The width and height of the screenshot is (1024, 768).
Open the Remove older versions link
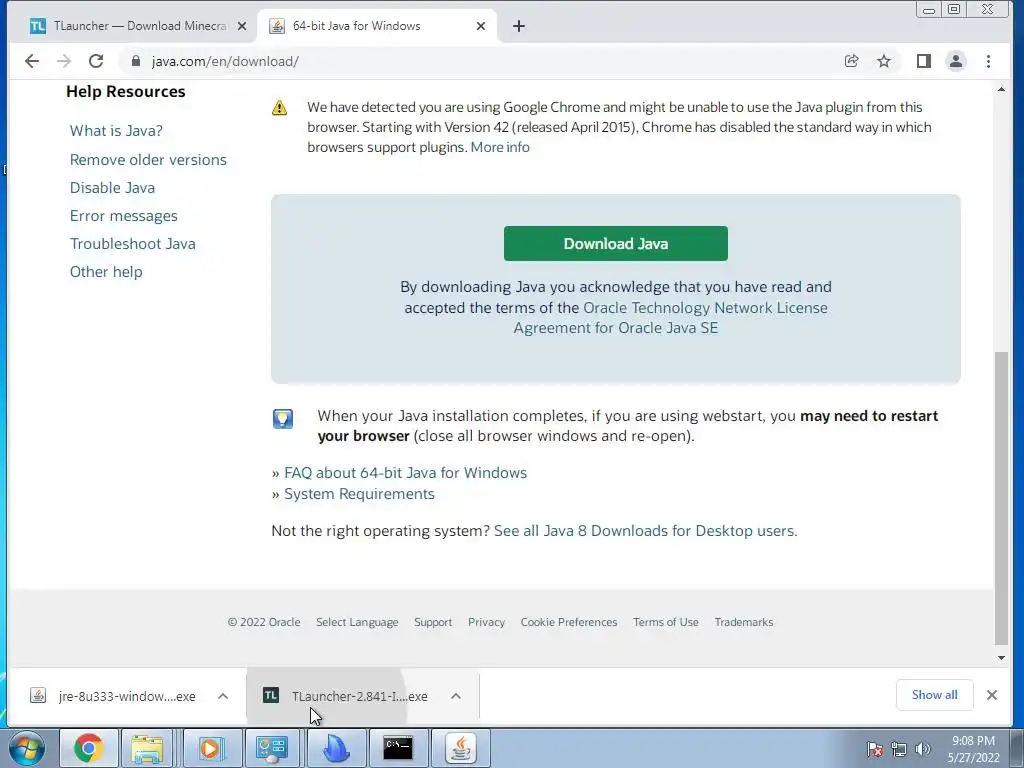tap(148, 160)
